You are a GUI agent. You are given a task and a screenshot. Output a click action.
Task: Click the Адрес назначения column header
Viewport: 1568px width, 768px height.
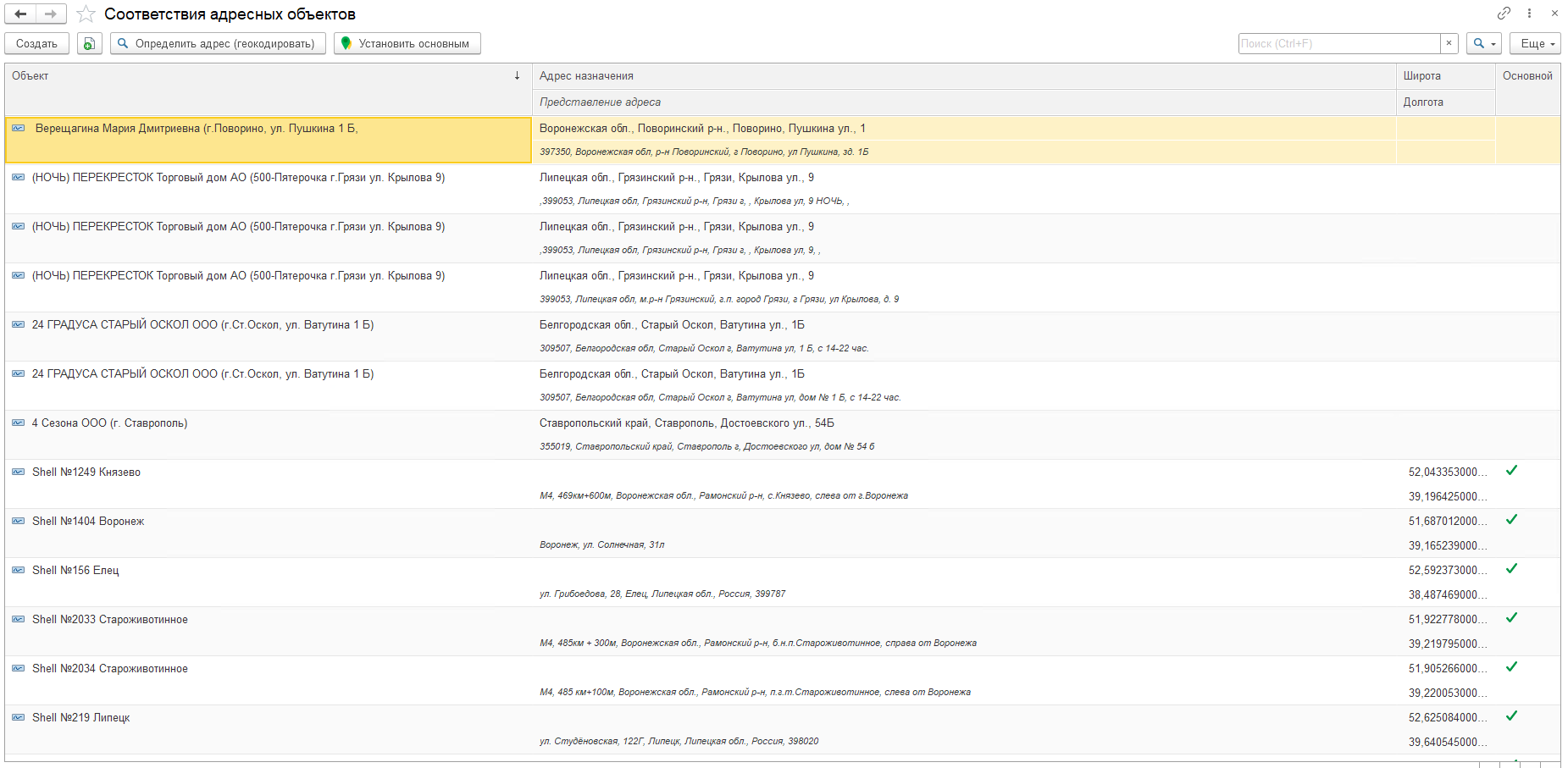click(586, 76)
